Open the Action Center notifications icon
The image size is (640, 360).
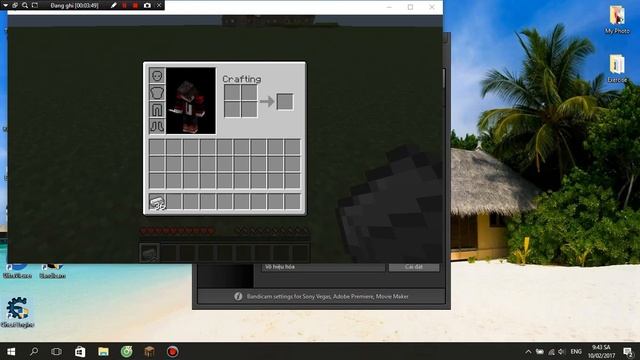(628, 351)
